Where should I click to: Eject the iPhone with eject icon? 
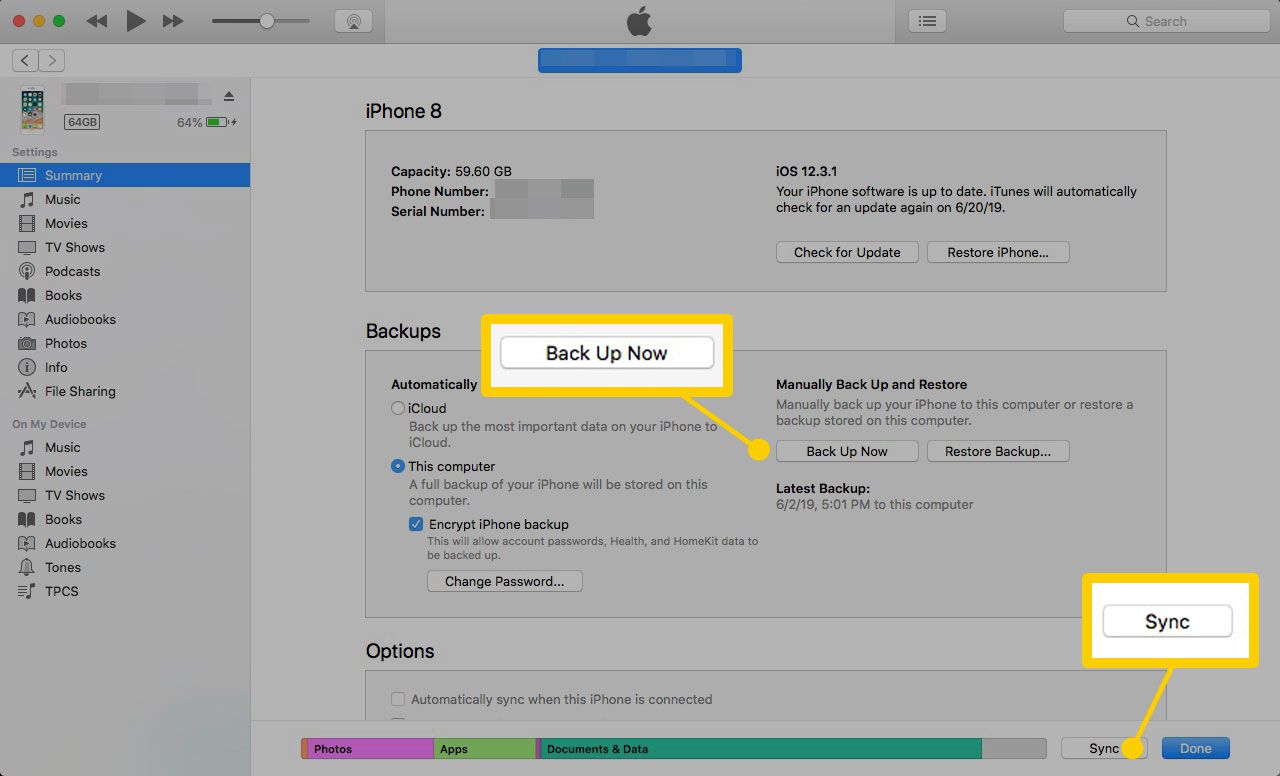229,96
